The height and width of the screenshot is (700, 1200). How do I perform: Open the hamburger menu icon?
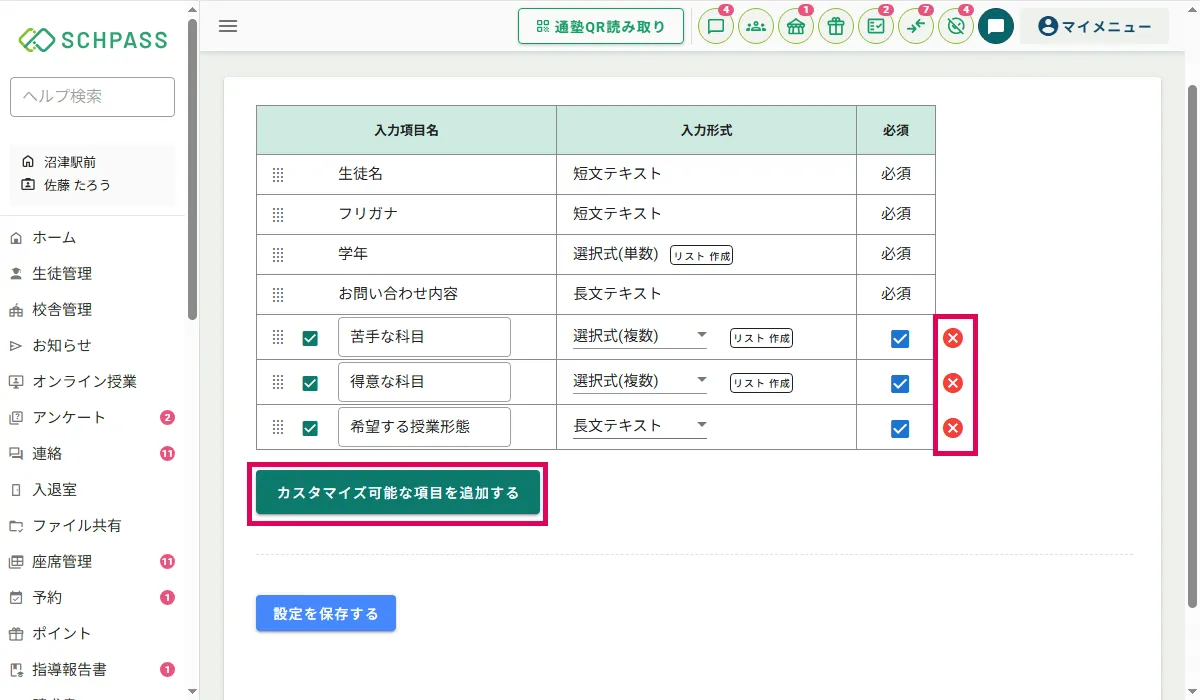coord(228,26)
